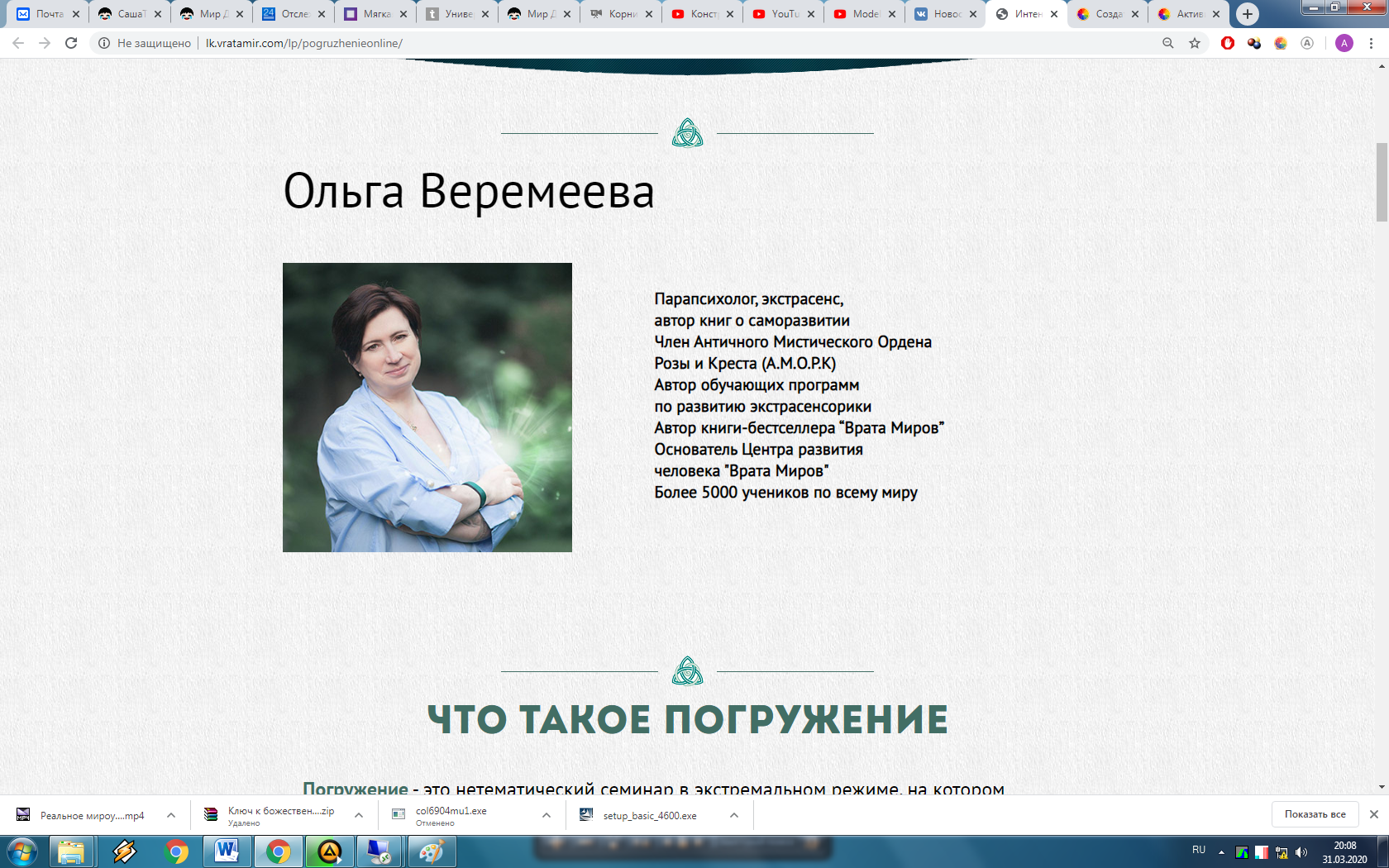Click the Ключ к божествен....zip download item
Viewport: 1389px width, 868px height.
270,815
